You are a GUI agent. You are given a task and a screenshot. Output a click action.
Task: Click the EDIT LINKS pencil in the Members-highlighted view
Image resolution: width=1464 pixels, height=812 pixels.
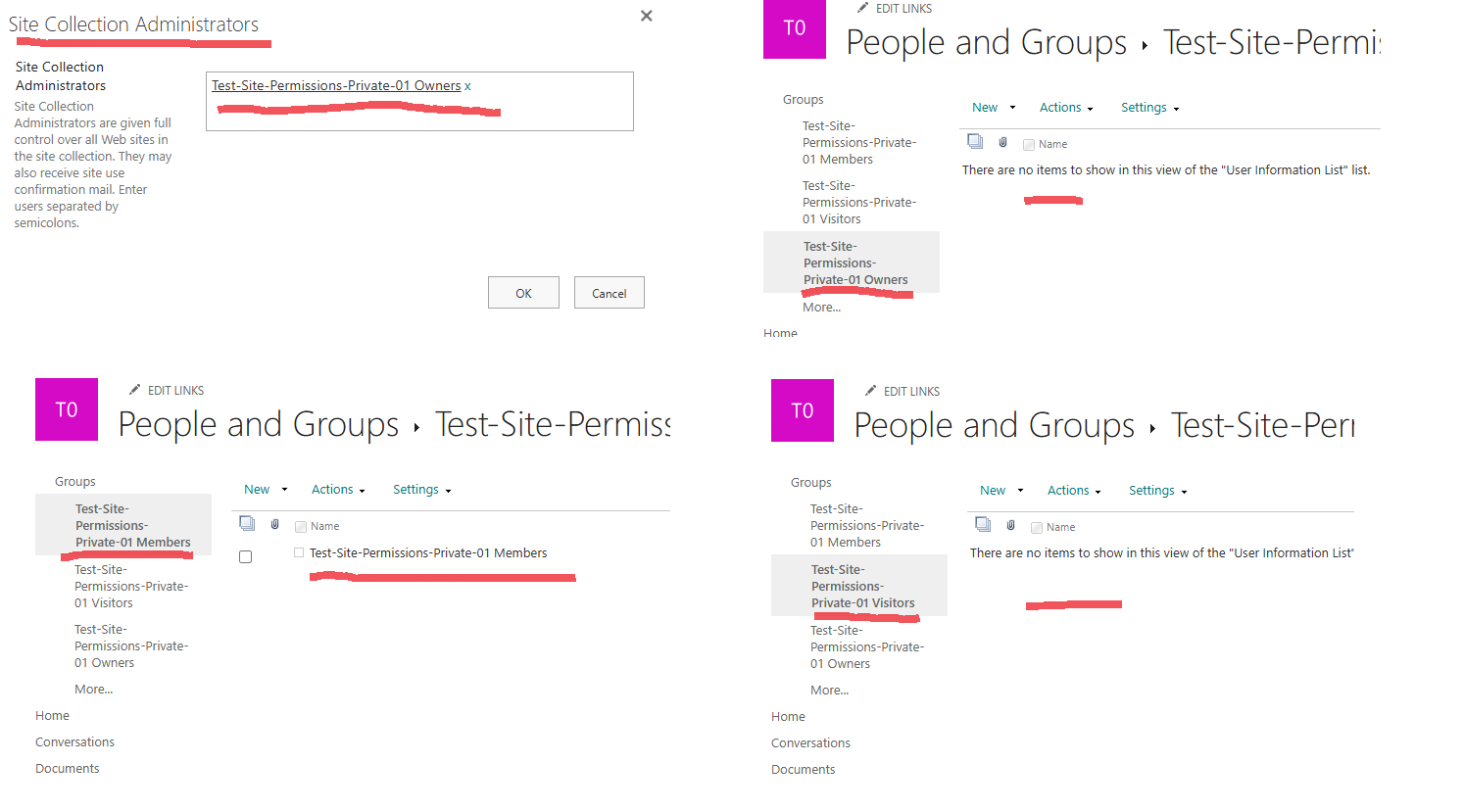[x=135, y=390]
